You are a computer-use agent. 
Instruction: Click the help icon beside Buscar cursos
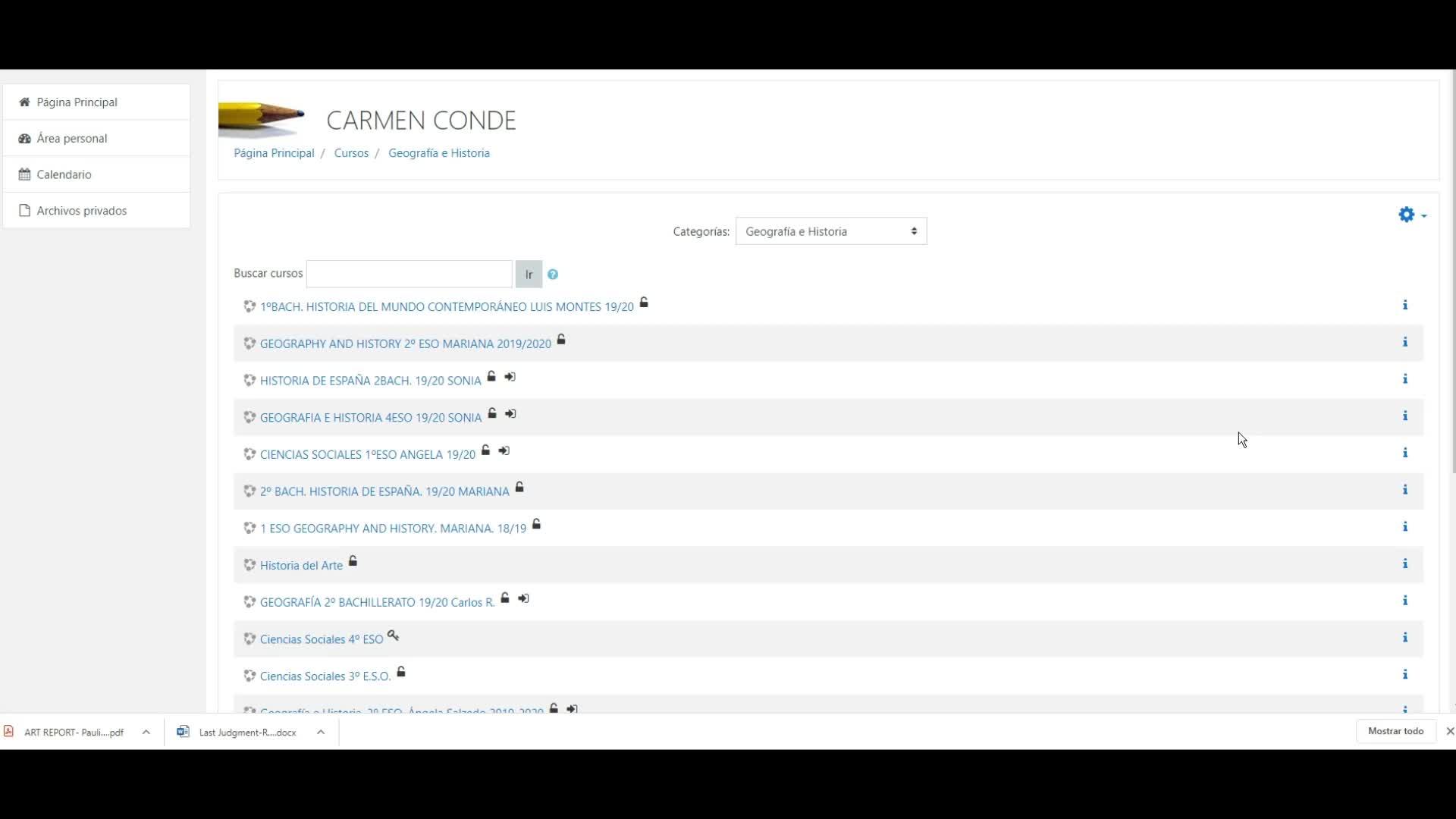(x=553, y=275)
